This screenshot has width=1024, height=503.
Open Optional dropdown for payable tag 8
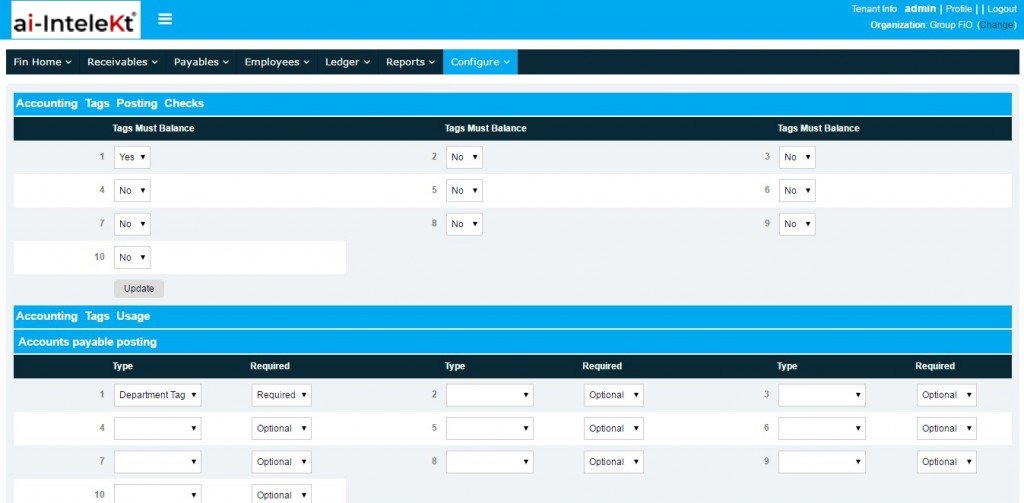pyautogui.click(x=614, y=462)
